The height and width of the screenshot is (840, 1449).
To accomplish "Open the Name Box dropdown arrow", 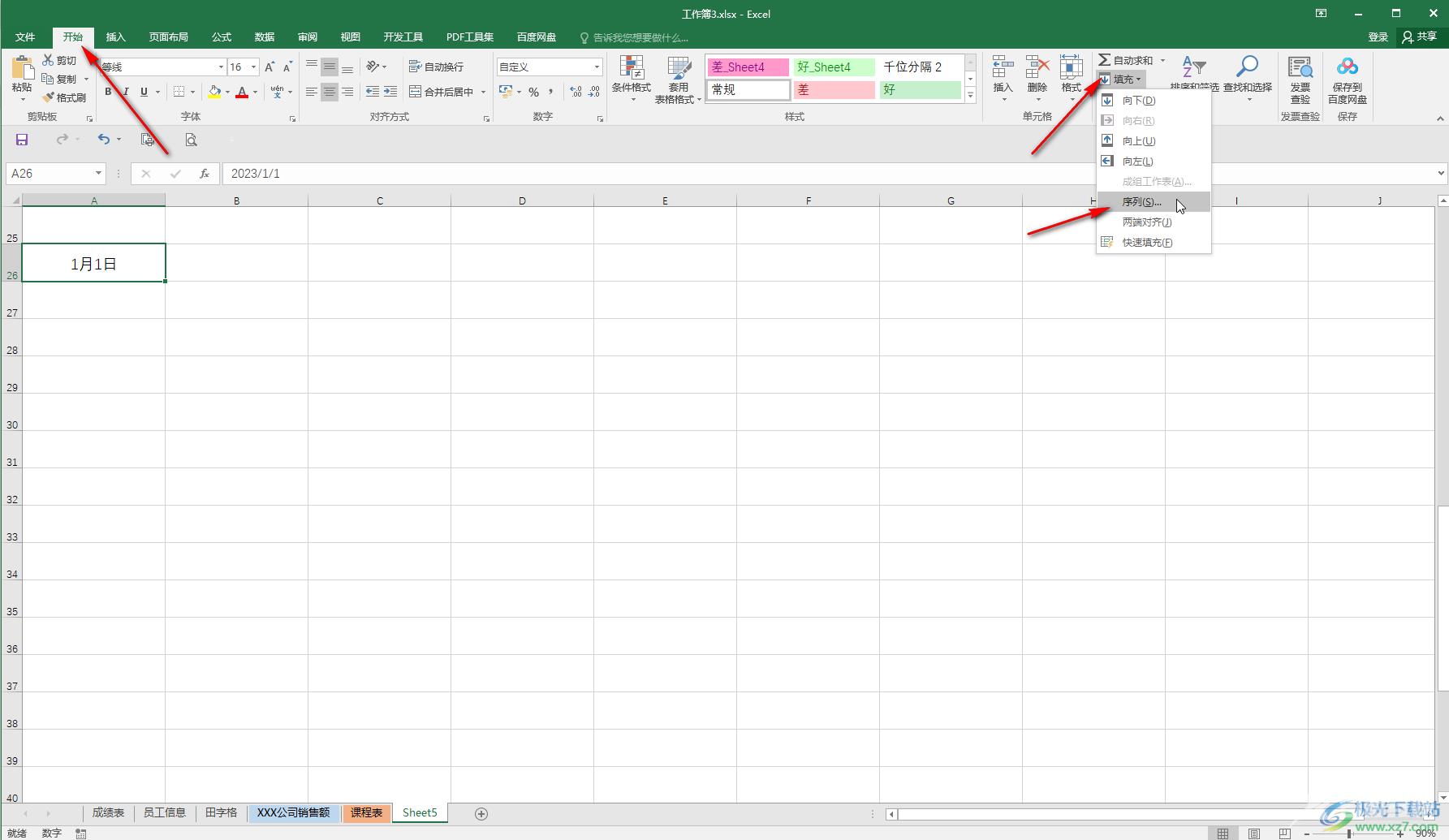I will 98,173.
